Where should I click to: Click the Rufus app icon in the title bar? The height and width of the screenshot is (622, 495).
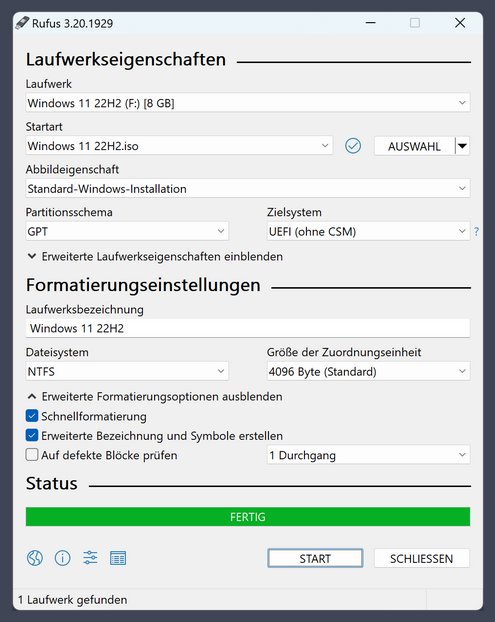pos(22,23)
